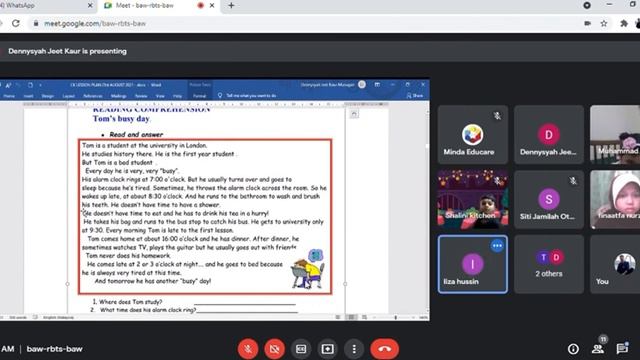This screenshot has height=360, width=640.
Task: Click 'Tell me what you want to do' in Word
Action: (247, 96)
